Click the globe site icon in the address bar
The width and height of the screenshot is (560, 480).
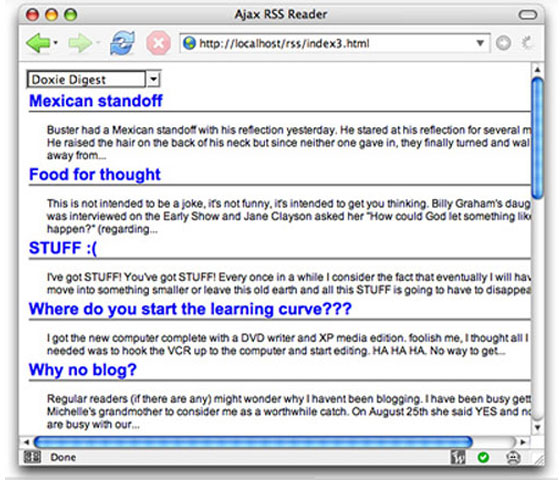[189, 43]
